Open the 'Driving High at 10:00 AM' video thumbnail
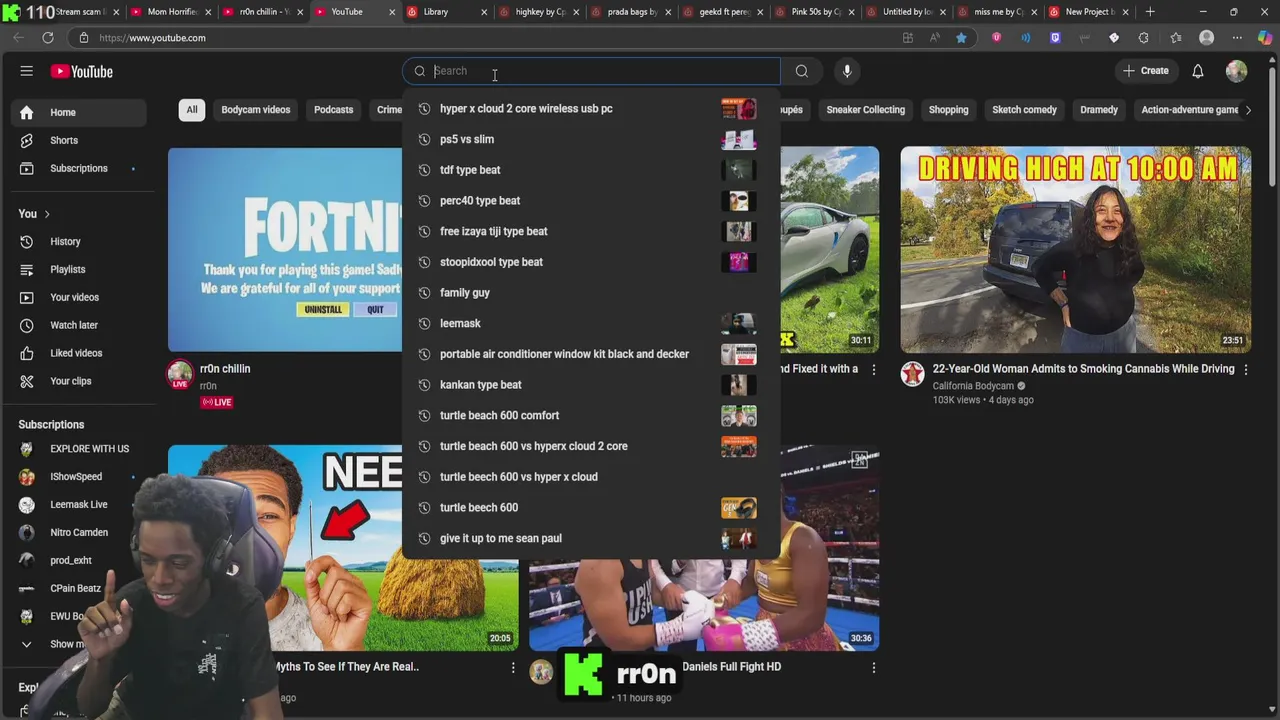Screen dimensions: 1280x720 point(1075,249)
